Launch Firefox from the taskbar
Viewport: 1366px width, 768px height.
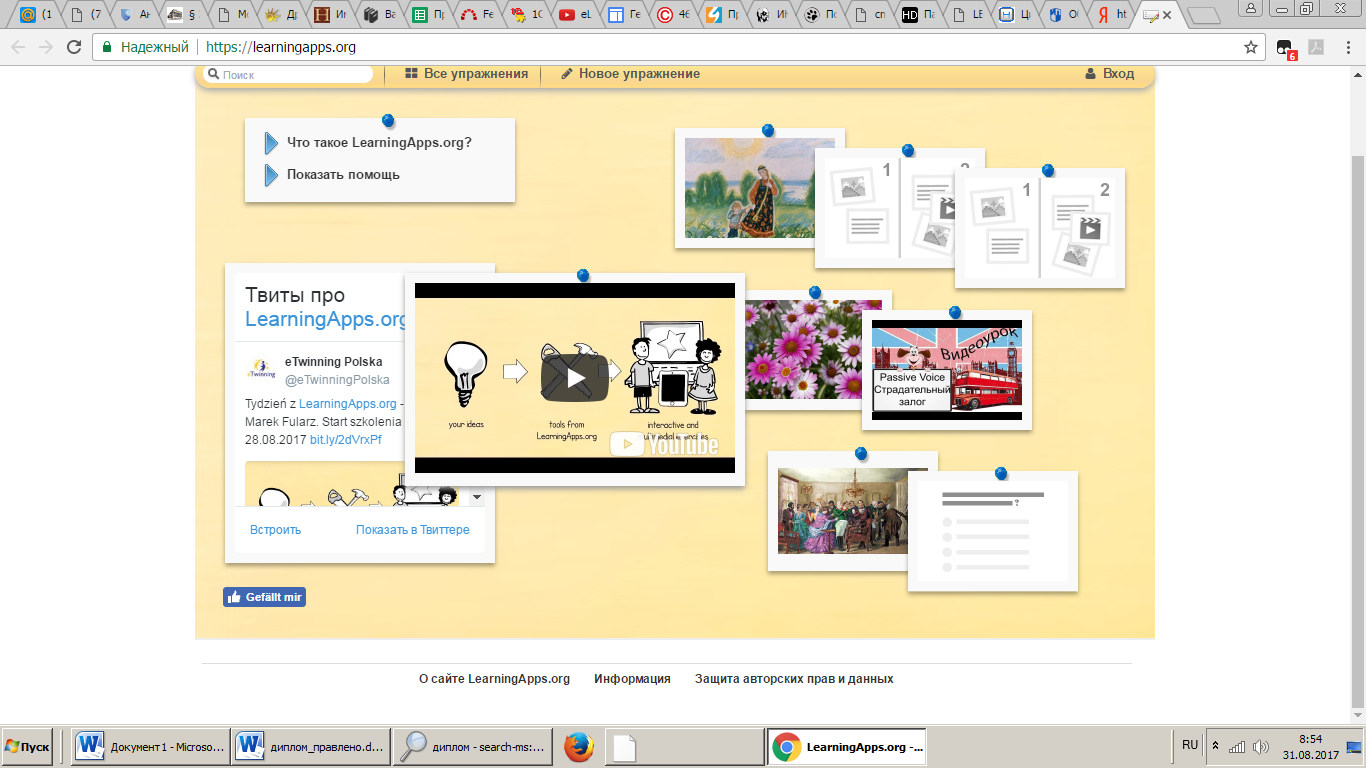(579, 747)
